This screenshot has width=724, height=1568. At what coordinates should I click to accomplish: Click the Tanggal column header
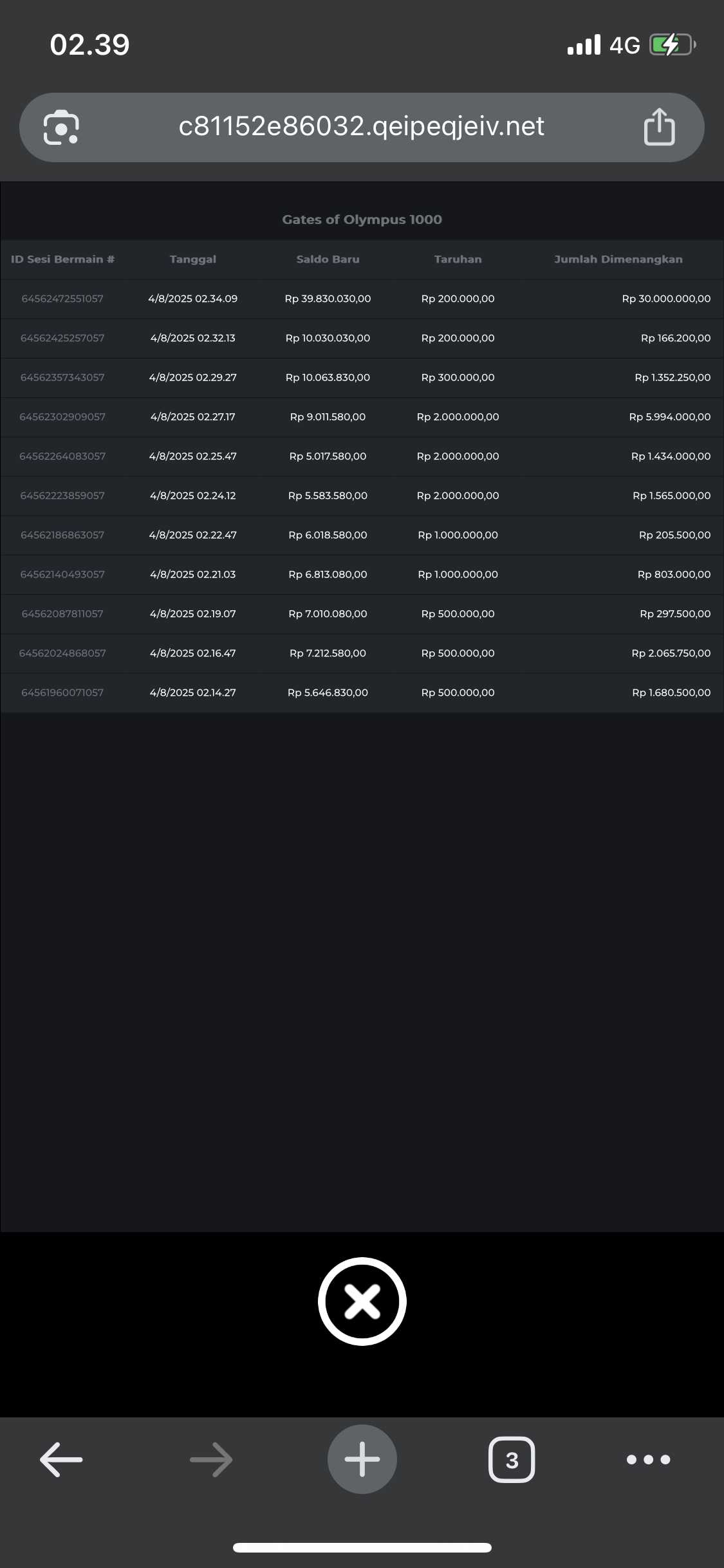click(x=193, y=259)
